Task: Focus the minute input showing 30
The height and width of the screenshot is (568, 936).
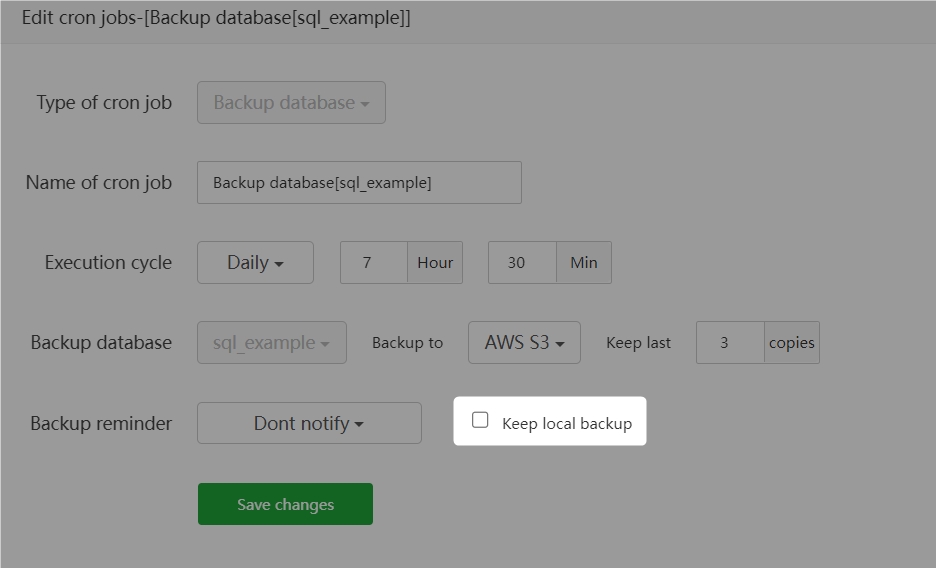Action: point(521,263)
